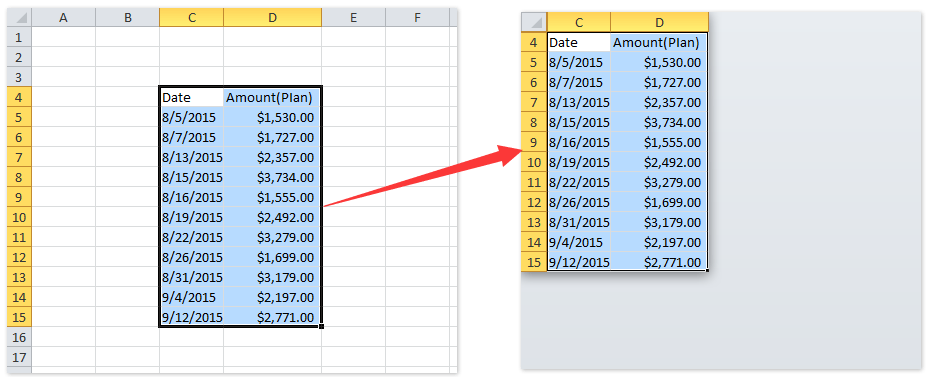Screen dimensions: 931x377
Task: Select column D header in full worksheet
Action: click(x=273, y=18)
